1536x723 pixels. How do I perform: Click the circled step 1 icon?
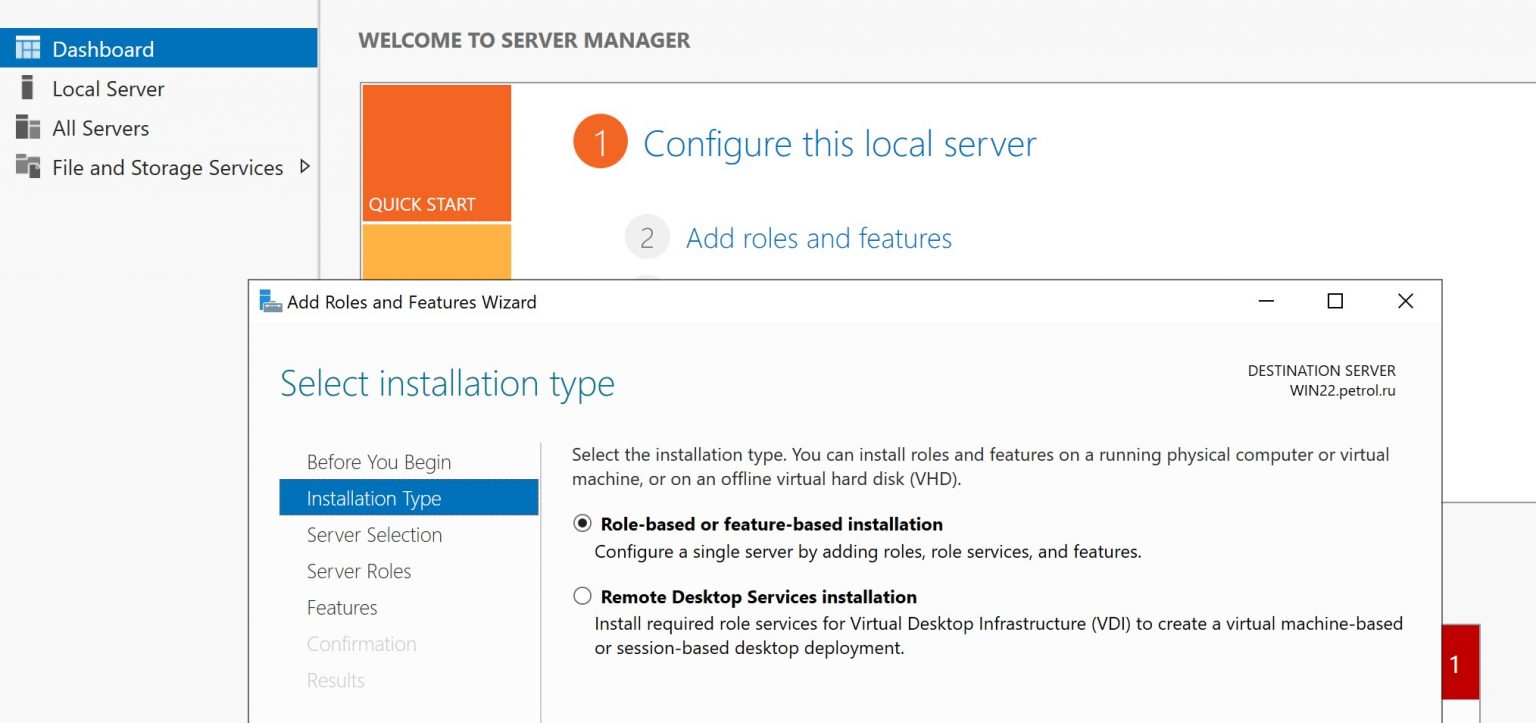599,141
